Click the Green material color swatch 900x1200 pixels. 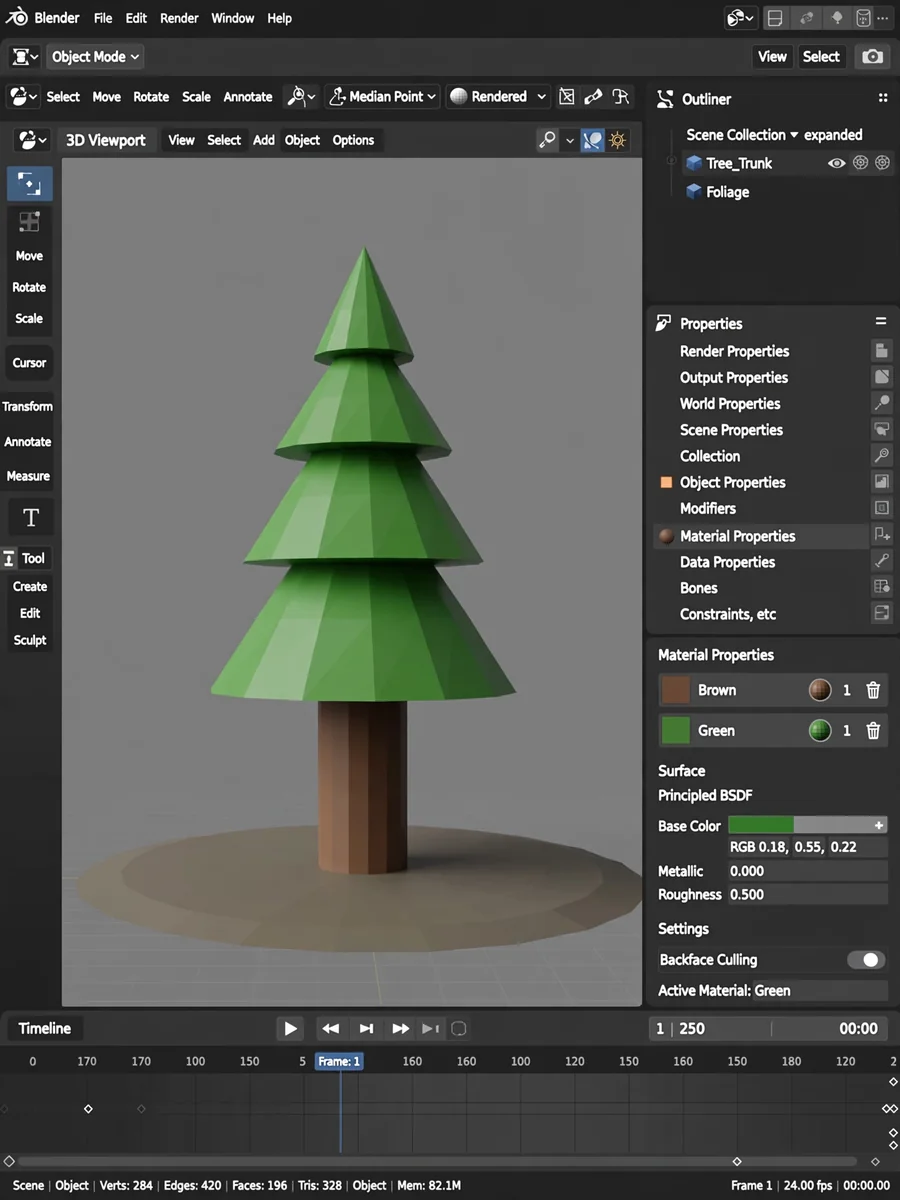tap(676, 730)
